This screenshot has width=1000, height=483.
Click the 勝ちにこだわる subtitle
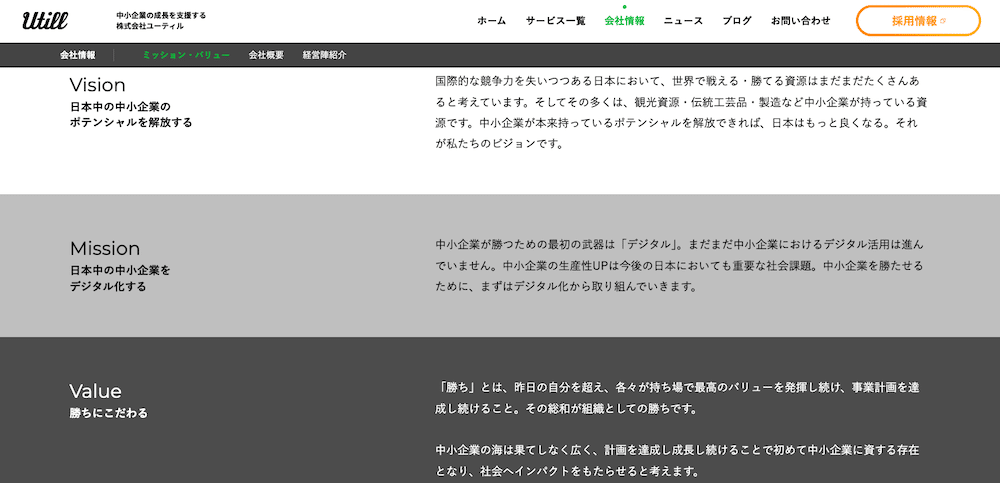tap(108, 413)
